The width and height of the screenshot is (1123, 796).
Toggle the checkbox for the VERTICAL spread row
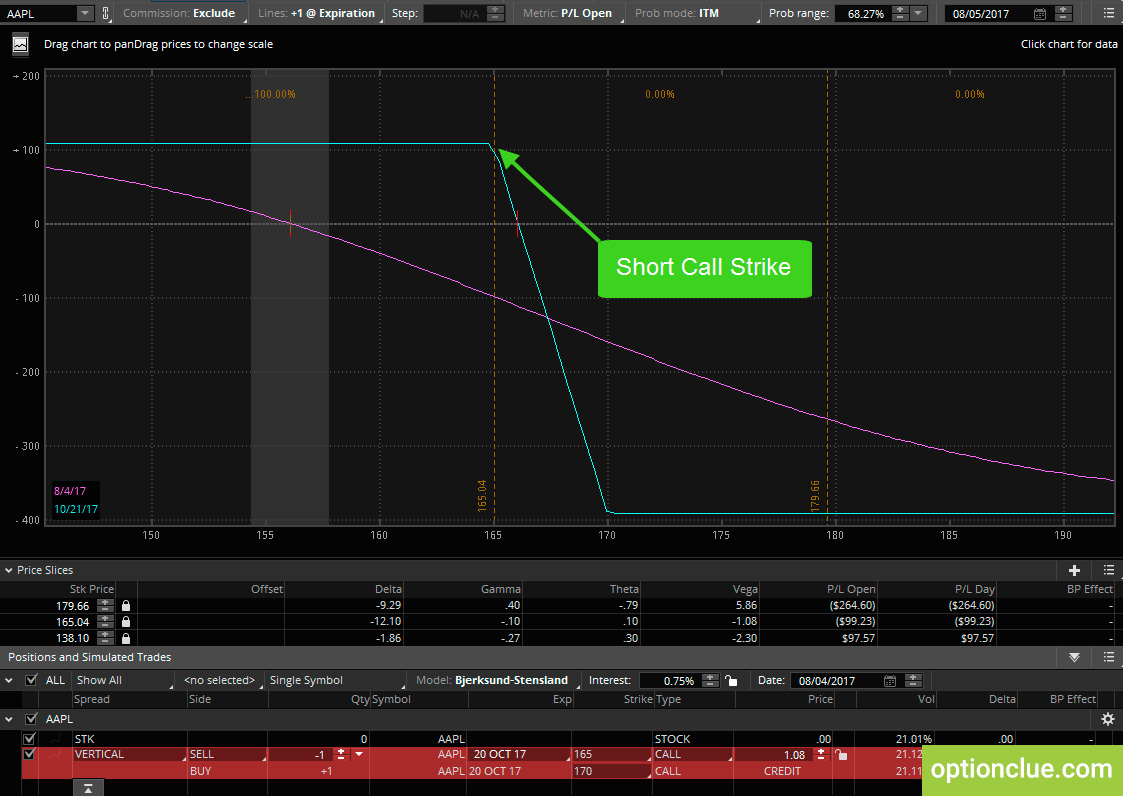pyautogui.click(x=29, y=754)
